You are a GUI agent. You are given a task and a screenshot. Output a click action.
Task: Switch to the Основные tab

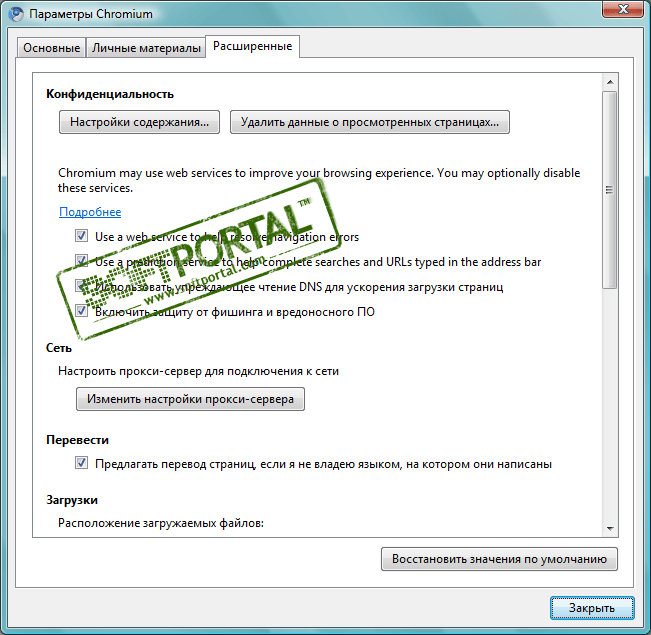51,48
